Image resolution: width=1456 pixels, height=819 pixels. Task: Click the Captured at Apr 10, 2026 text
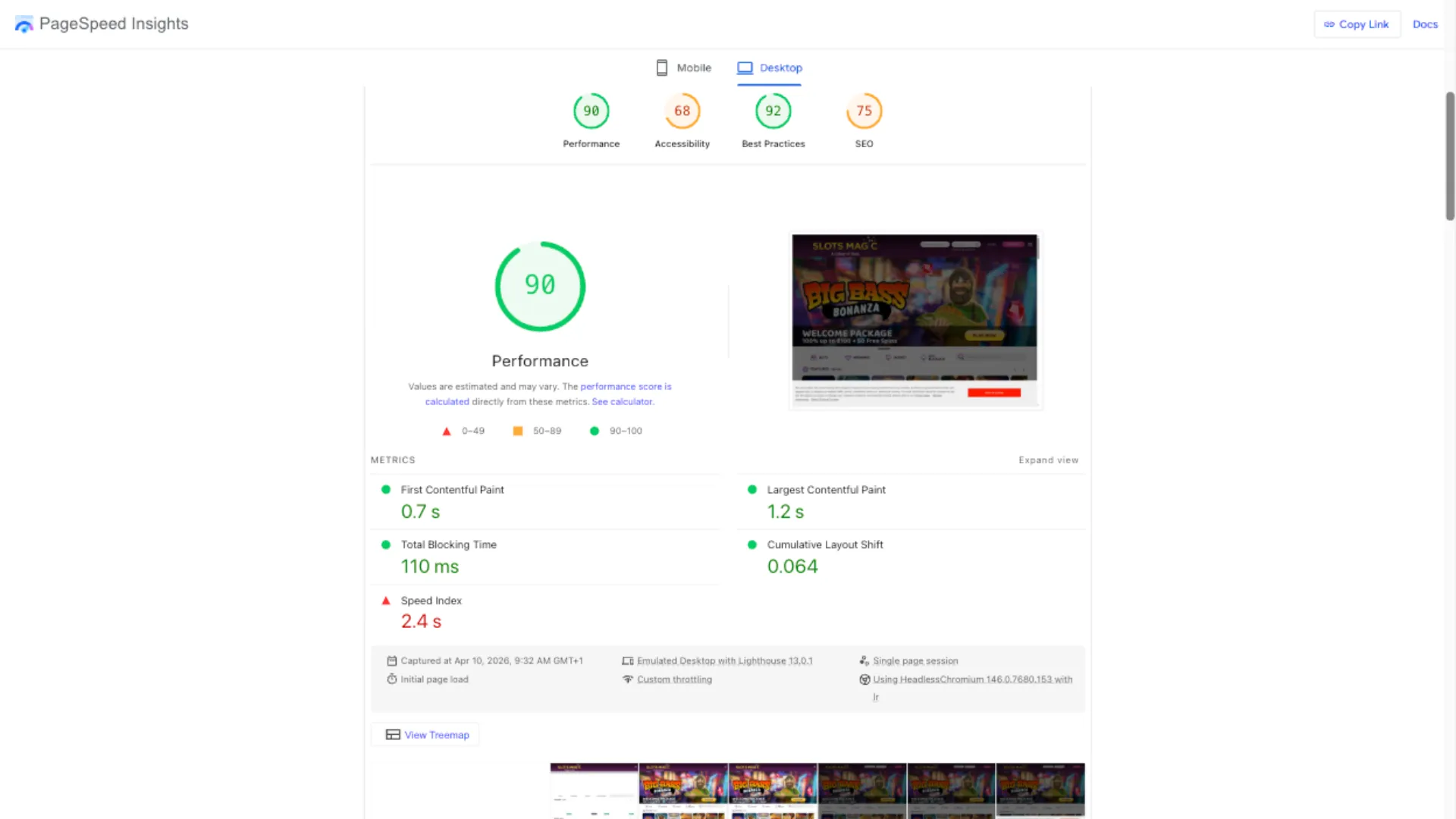pyautogui.click(x=491, y=661)
